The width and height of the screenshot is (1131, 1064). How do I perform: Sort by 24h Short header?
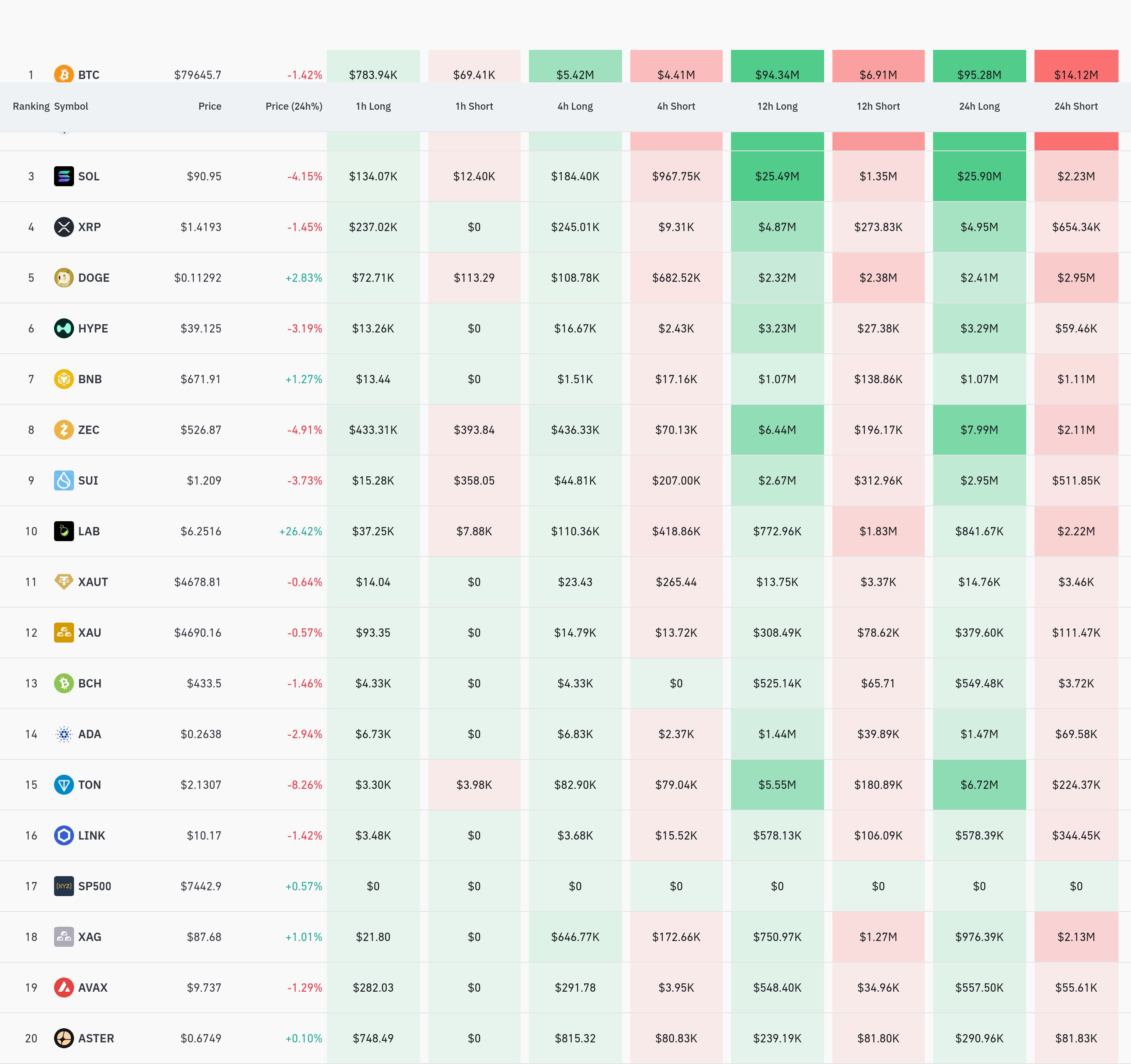point(1076,106)
